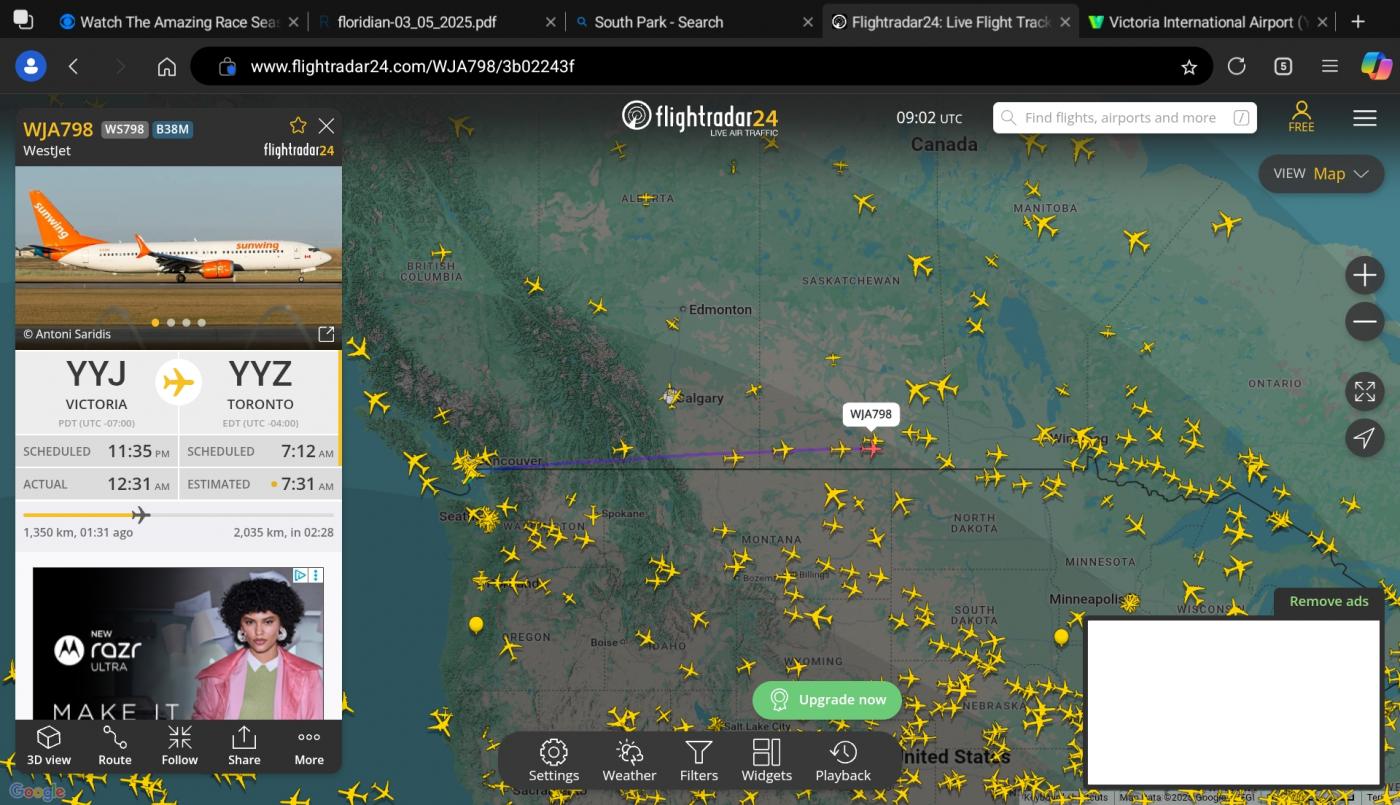Screen dimensions: 1400x805
Task: Close the South Park search tab
Action: (x=808, y=22)
